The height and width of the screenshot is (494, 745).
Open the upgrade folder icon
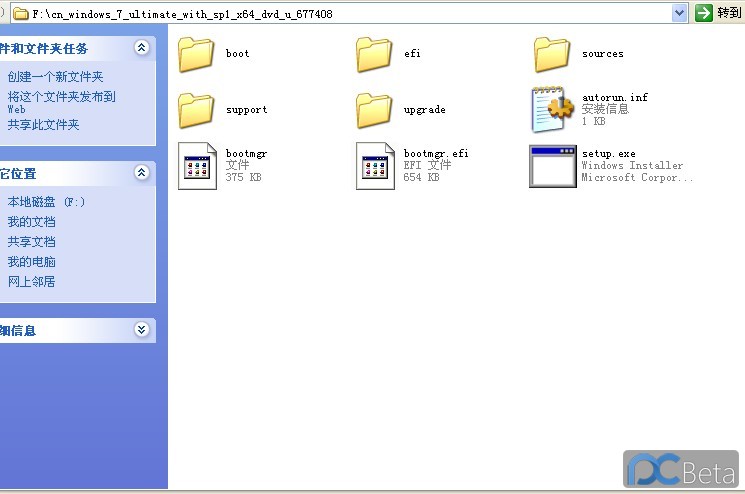tap(374, 111)
